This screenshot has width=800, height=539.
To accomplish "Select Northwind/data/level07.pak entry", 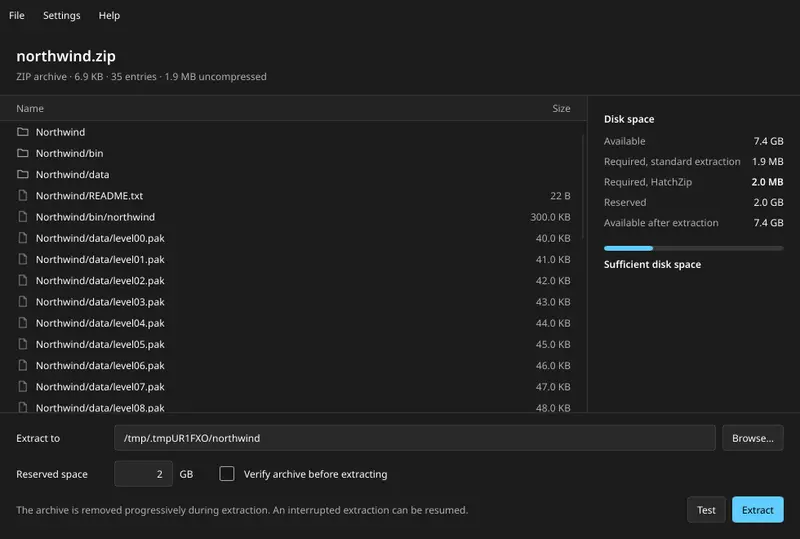I will click(x=293, y=387).
